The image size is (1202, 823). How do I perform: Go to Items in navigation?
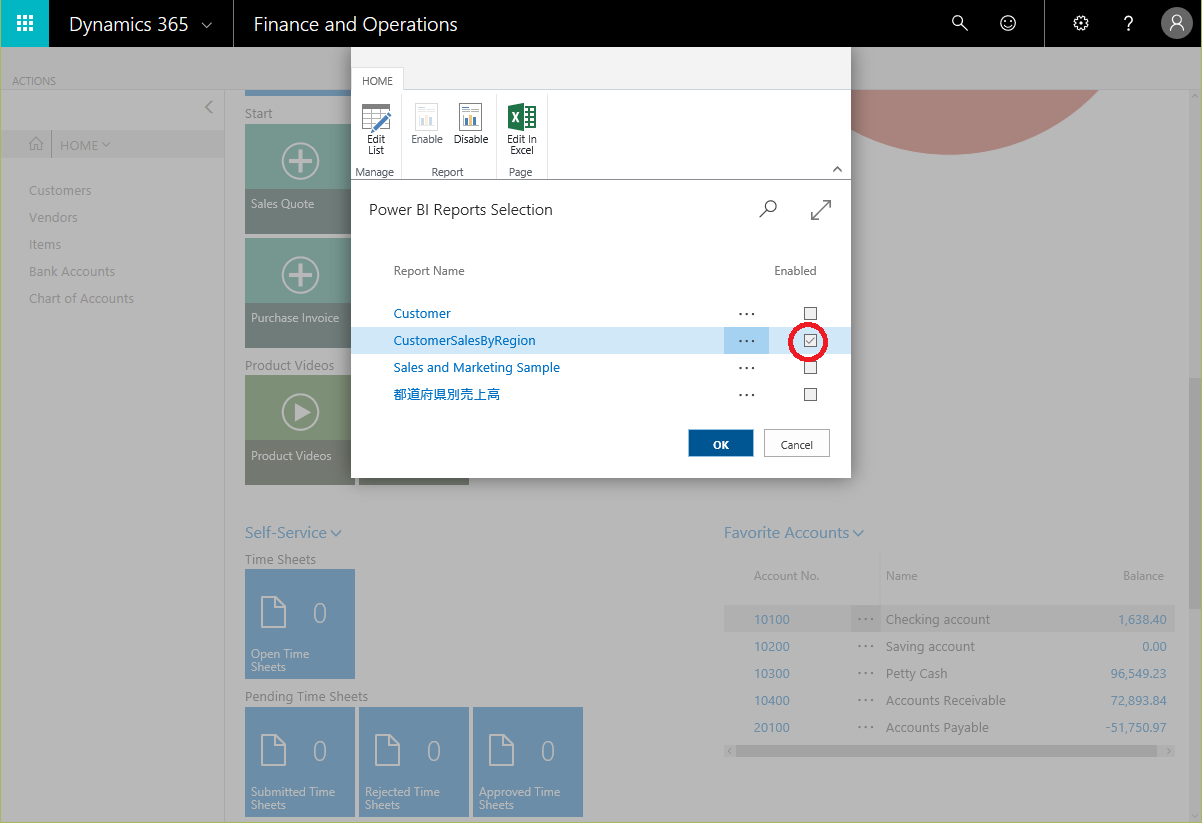[45, 244]
